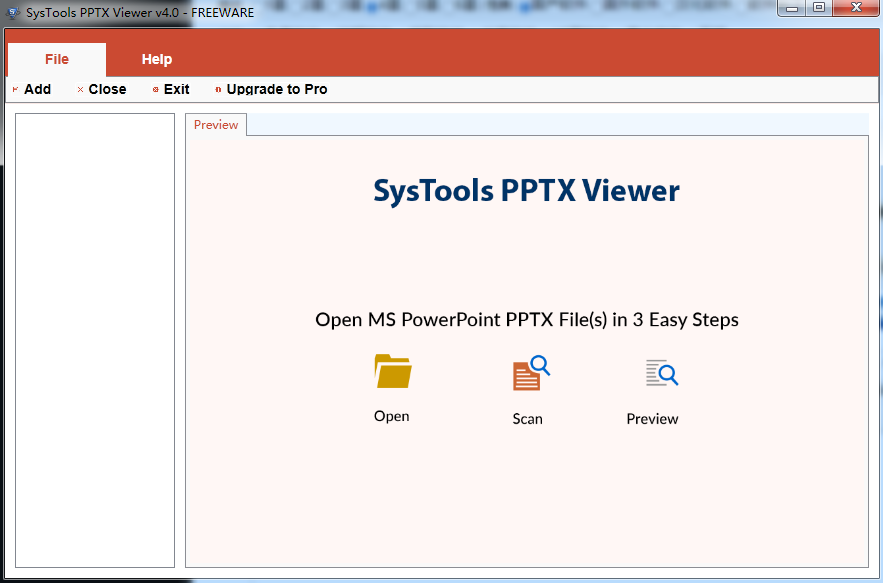Click the Scan label text
The width and height of the screenshot is (883, 583).
pos(527,419)
